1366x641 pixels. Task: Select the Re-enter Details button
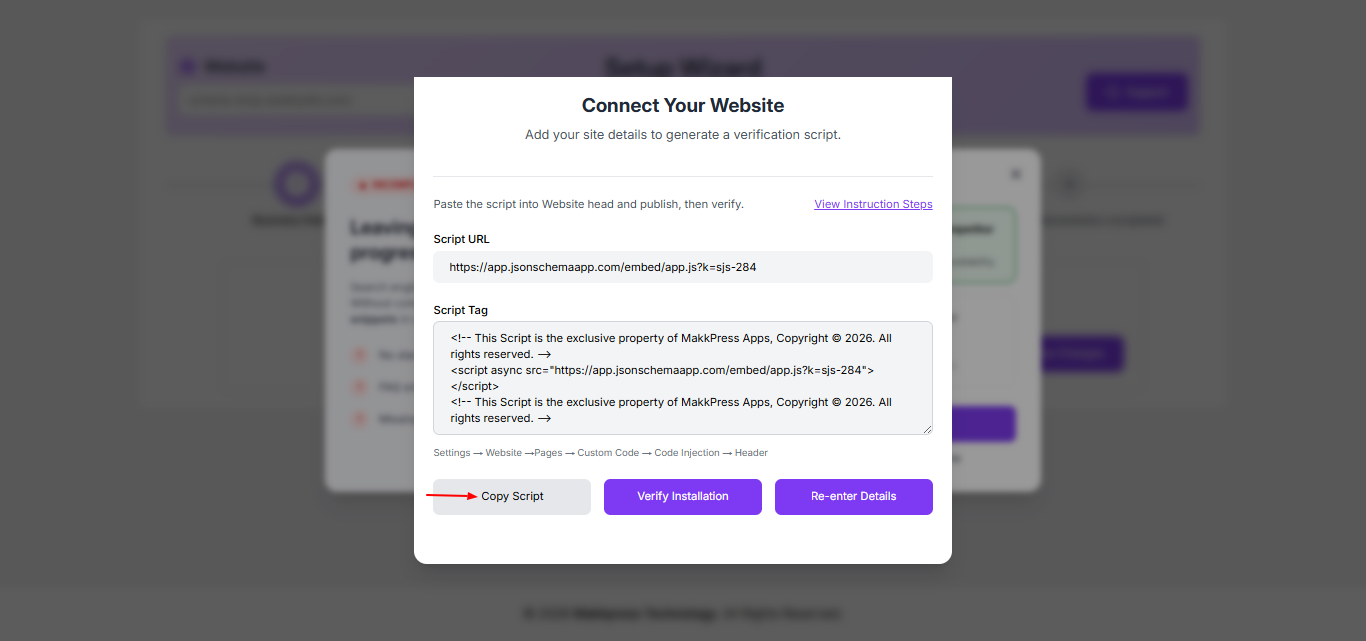(x=853, y=497)
